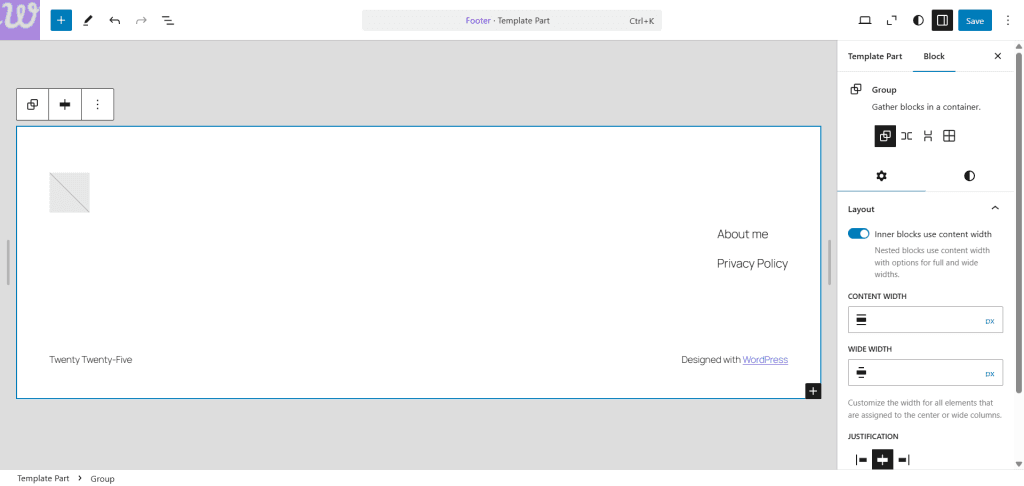Open Content Width px unit dropdown

click(989, 321)
